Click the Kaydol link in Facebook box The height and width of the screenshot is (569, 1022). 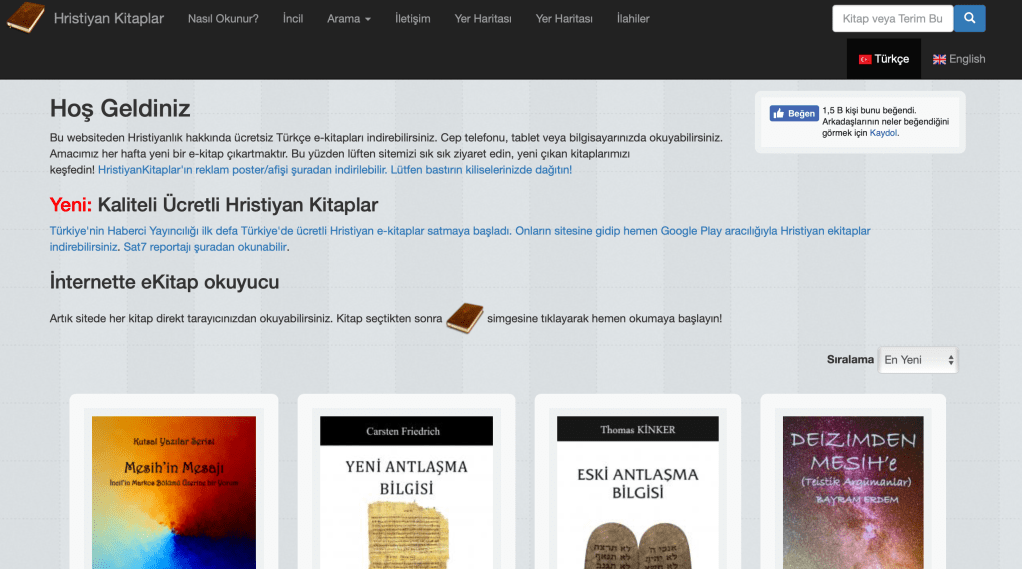(883, 133)
